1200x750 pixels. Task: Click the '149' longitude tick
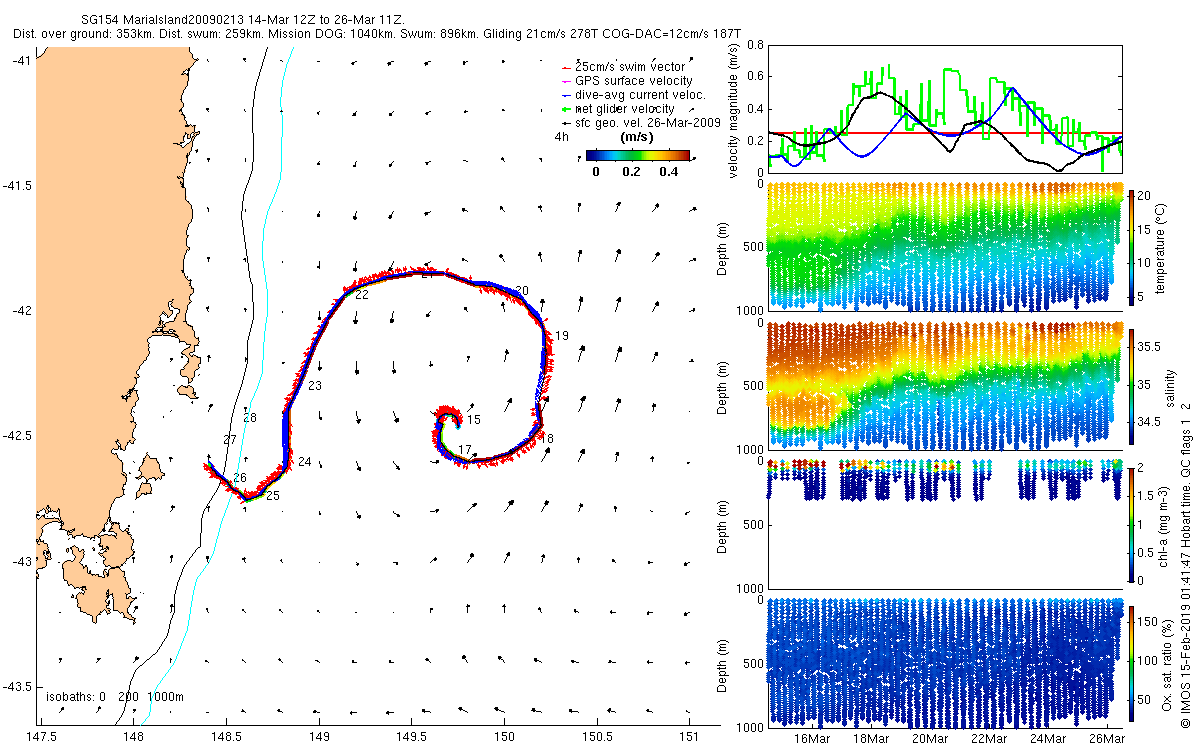pos(319,736)
